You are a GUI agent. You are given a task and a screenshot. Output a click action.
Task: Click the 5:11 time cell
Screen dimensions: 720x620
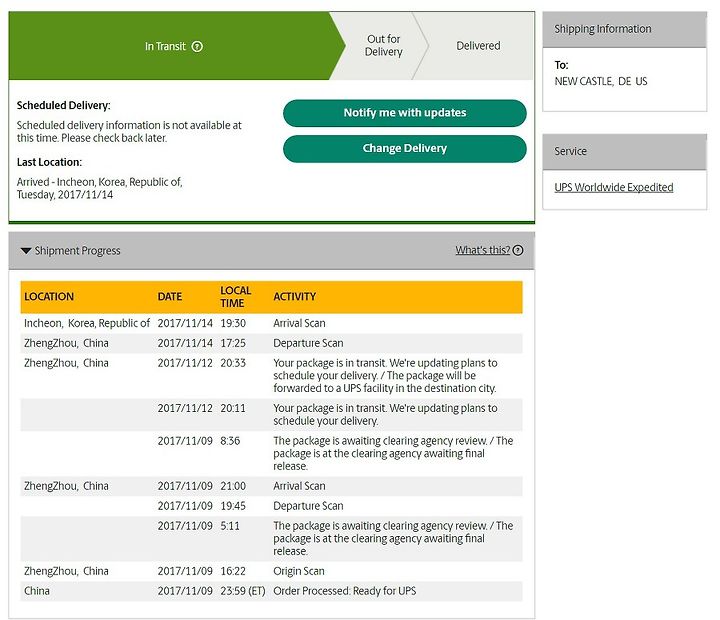[x=230, y=526]
